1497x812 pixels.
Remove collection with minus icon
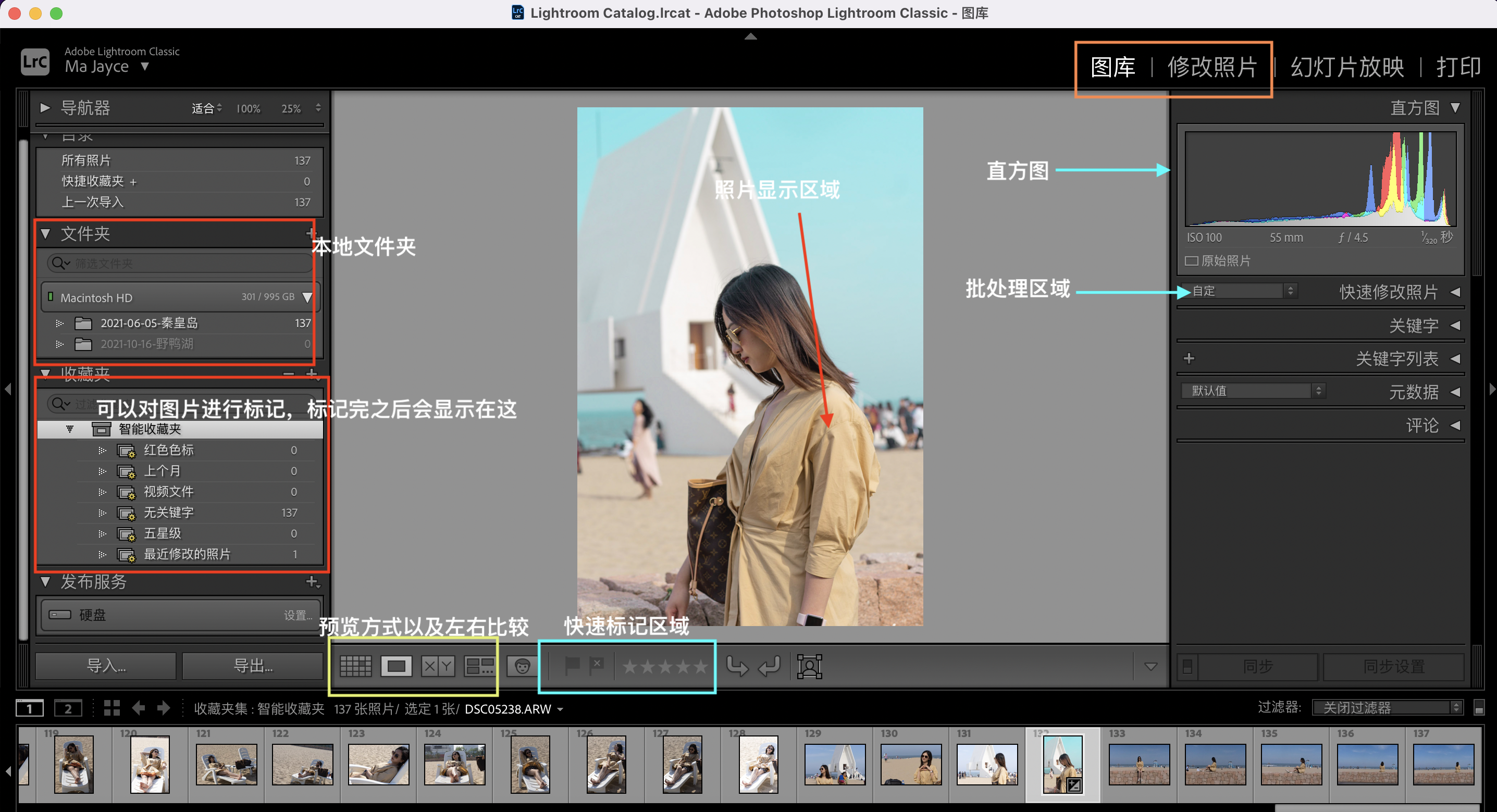[x=288, y=373]
